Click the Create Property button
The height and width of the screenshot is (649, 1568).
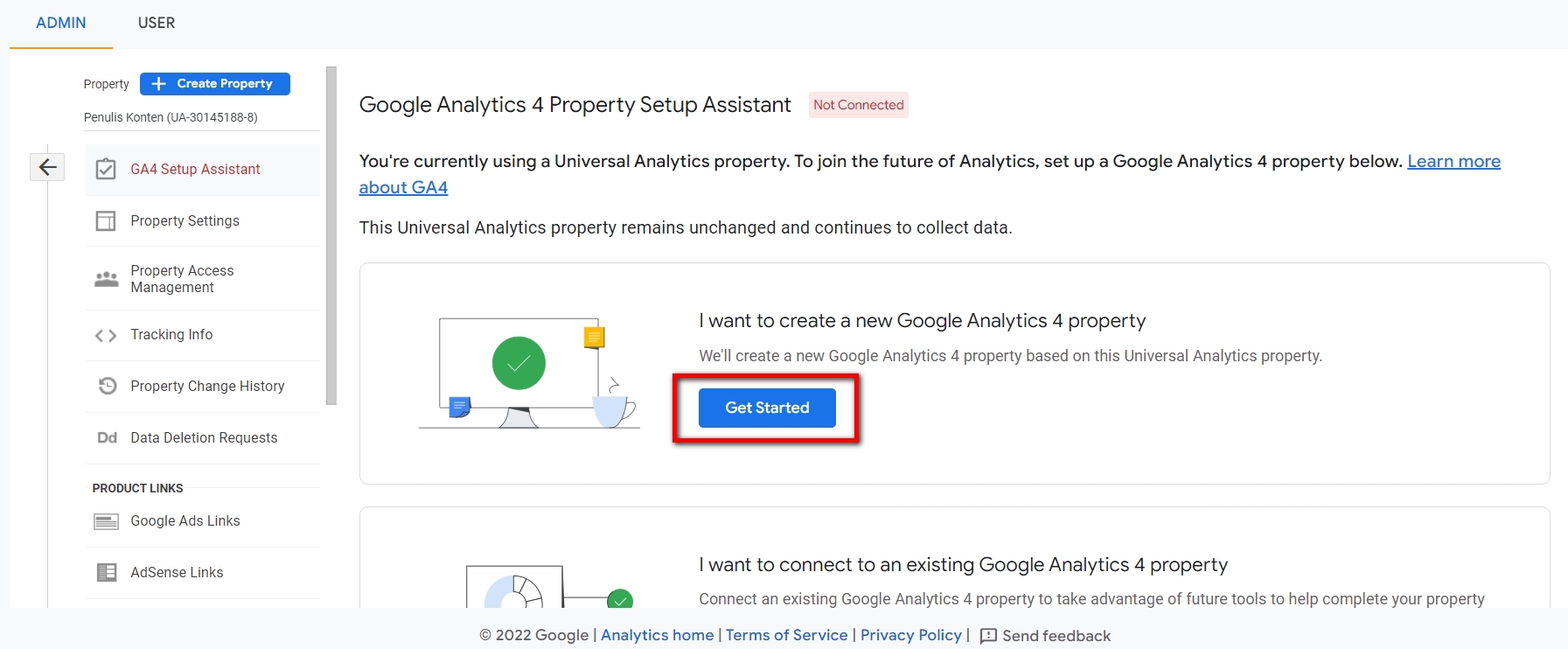[215, 84]
